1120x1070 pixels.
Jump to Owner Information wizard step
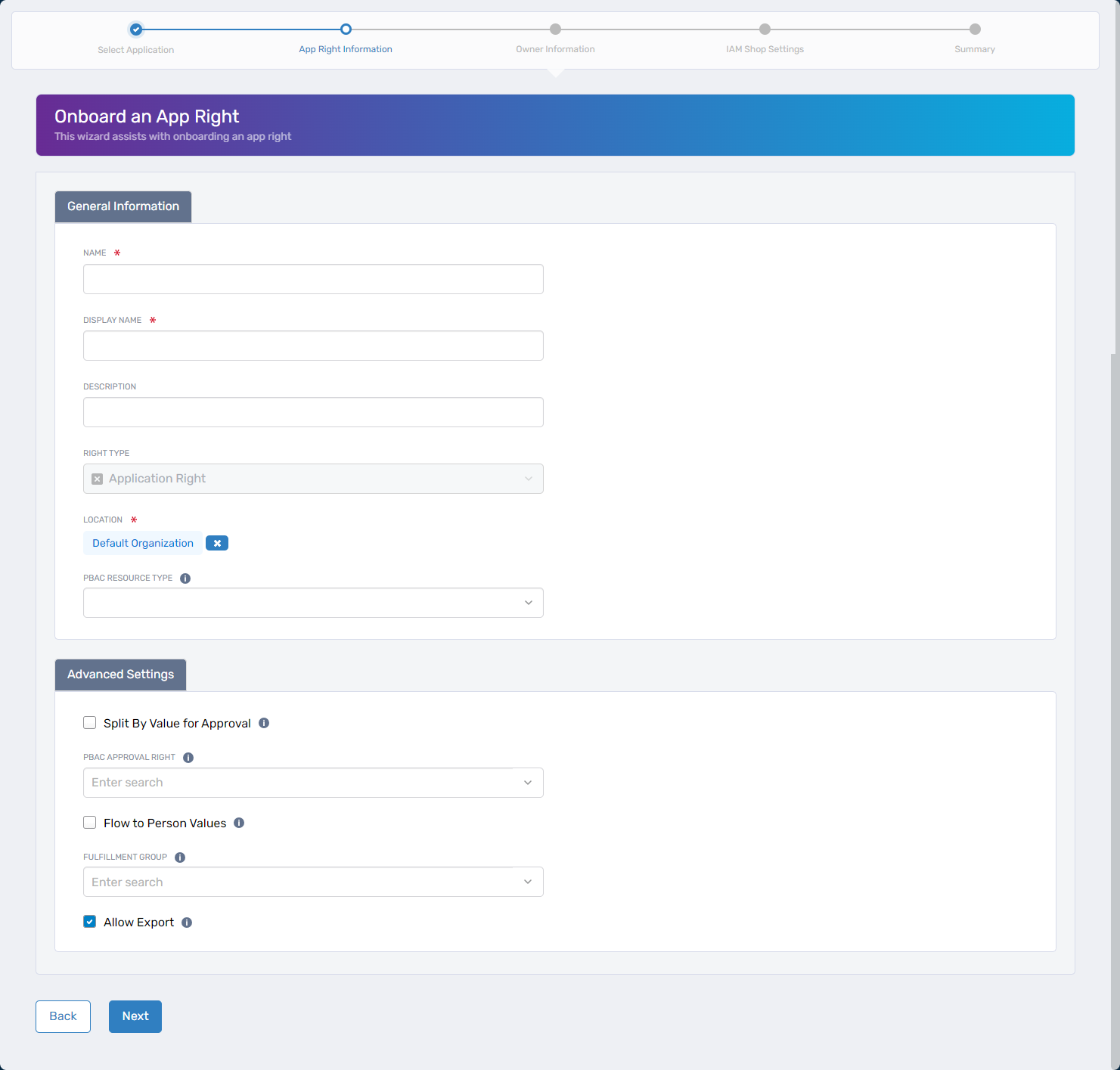[x=555, y=29]
